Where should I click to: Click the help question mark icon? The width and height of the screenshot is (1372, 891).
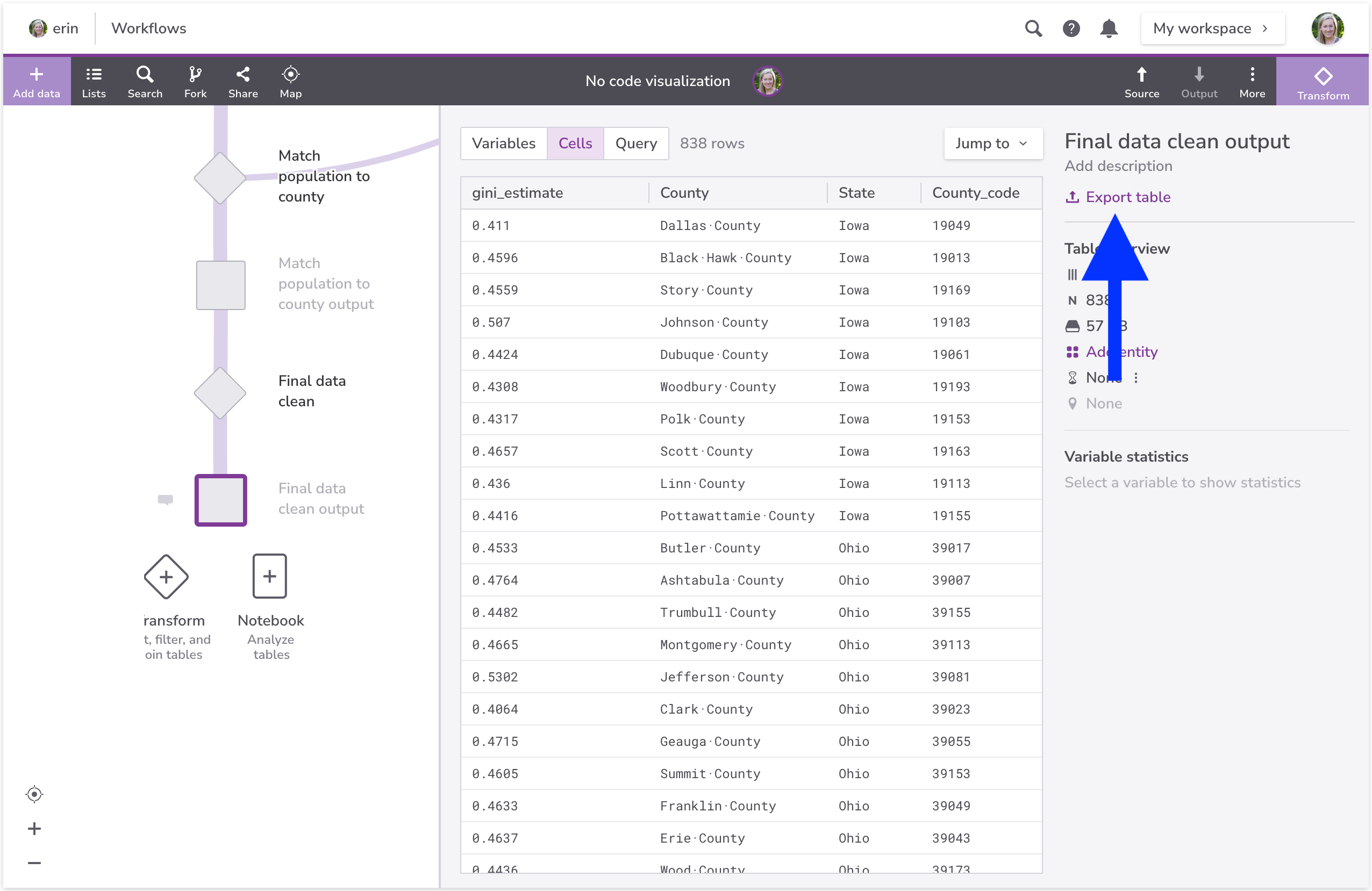point(1071,28)
